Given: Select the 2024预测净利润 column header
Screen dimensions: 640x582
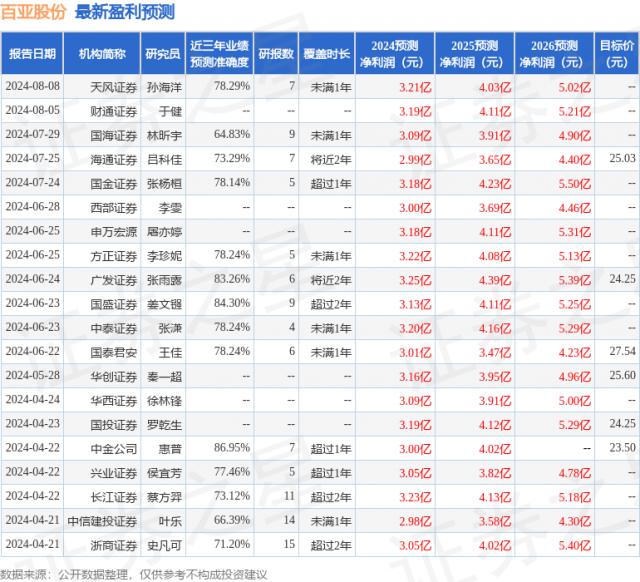Looking at the screenshot, I should 395,53.
